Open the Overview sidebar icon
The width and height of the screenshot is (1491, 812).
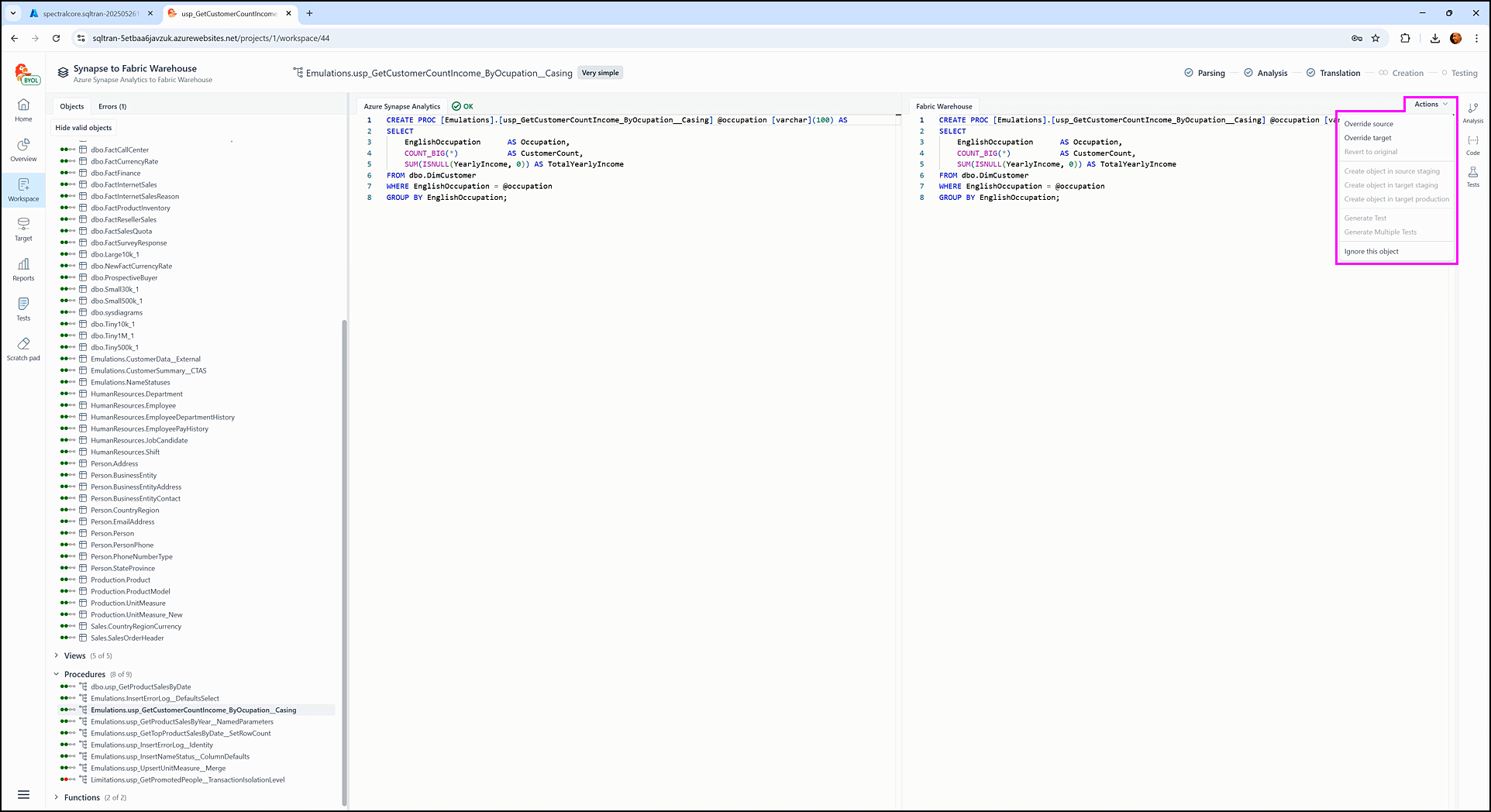tap(23, 150)
